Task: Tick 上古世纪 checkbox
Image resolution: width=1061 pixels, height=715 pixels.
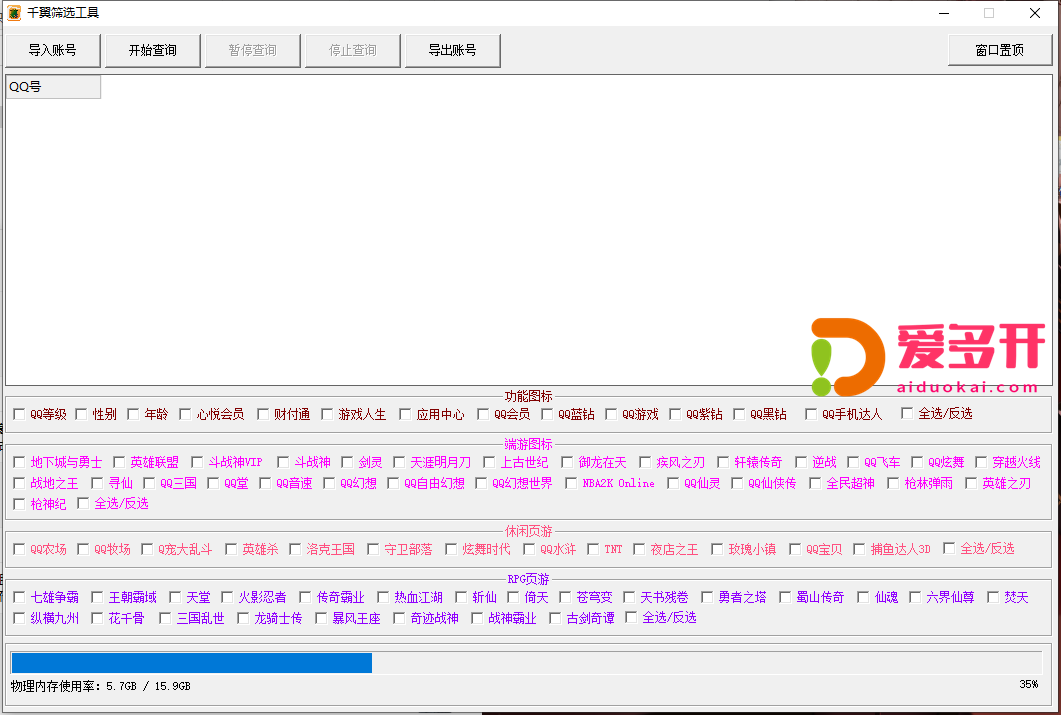Action: tap(489, 462)
